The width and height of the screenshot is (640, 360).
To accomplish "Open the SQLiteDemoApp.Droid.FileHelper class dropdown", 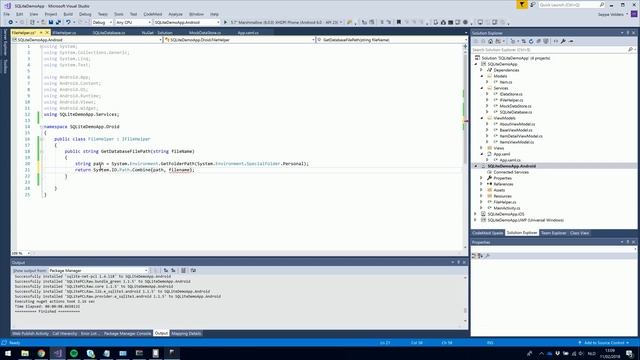I will [239, 40].
